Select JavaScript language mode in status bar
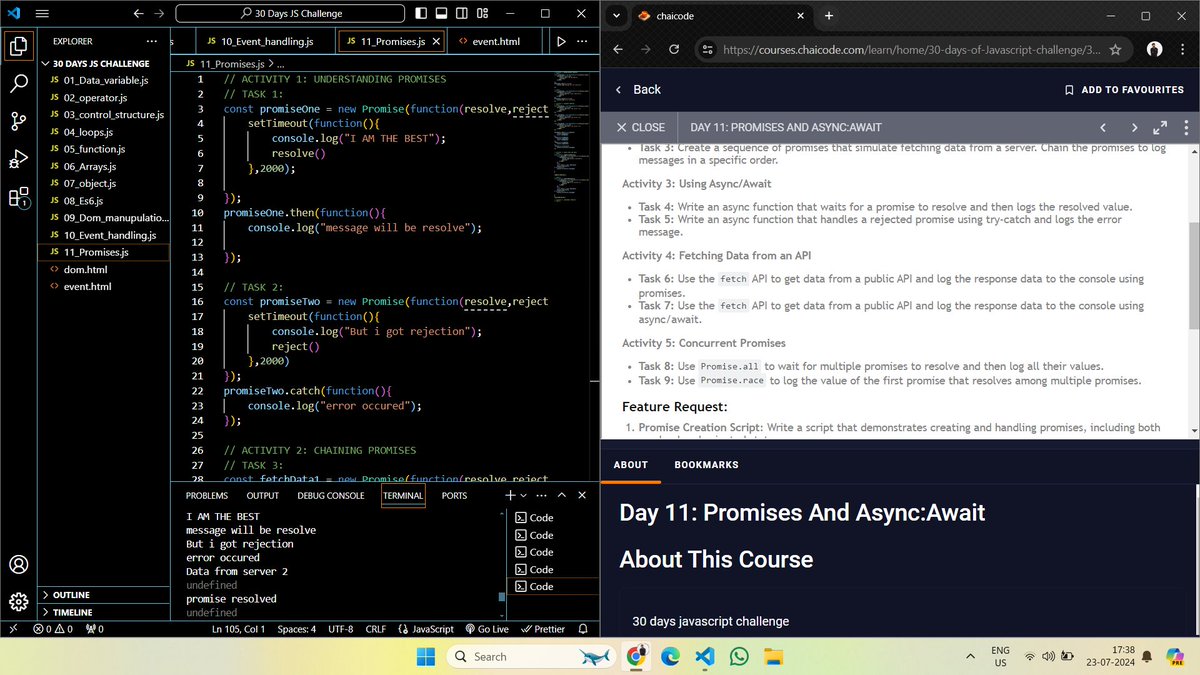Screen dimensions: 1200x675 coord(426,629)
